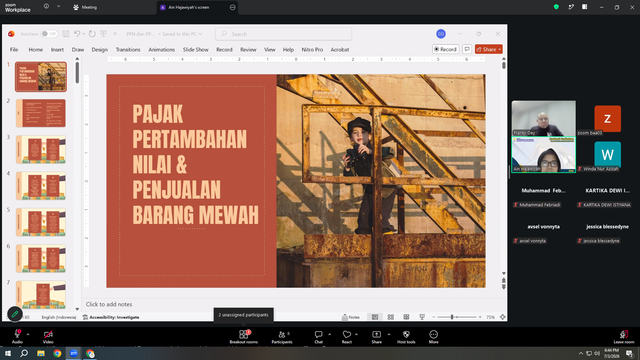Open the Comments icon in PowerPoint
The width and height of the screenshot is (640, 360).
[467, 49]
